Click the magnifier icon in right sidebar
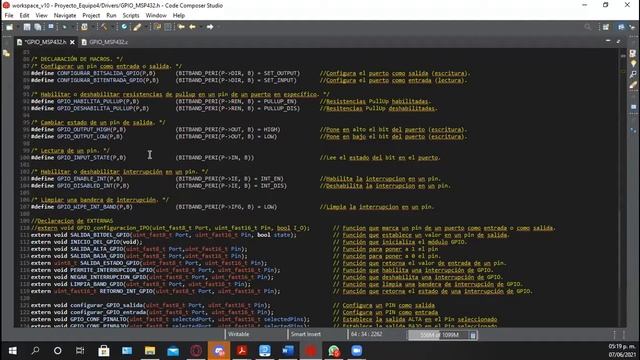 click(x=633, y=74)
